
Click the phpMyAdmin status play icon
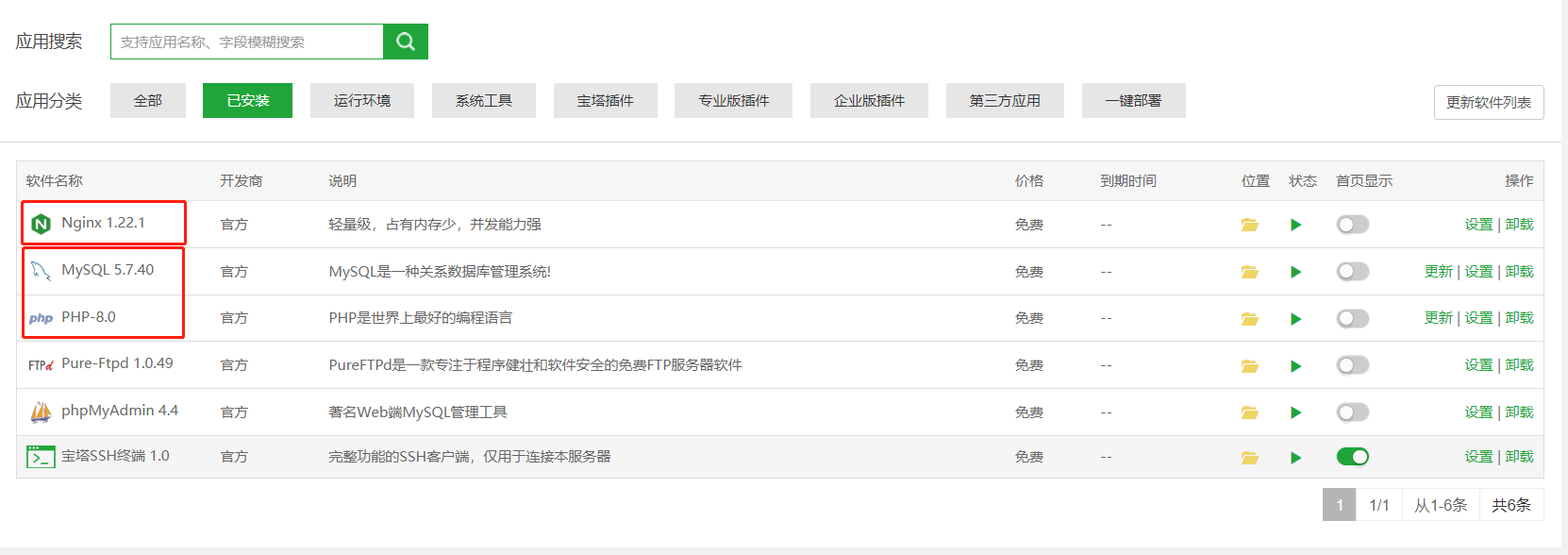pos(1296,412)
